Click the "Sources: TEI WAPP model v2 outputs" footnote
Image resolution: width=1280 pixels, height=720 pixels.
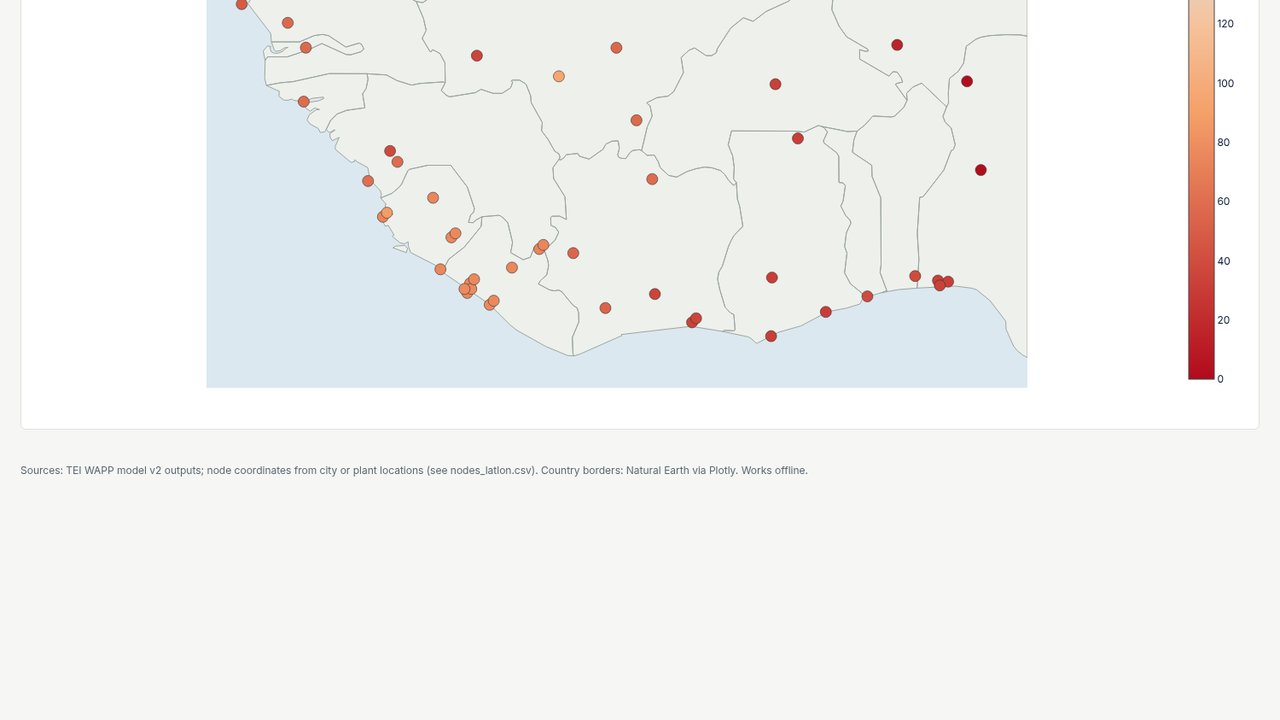click(414, 470)
